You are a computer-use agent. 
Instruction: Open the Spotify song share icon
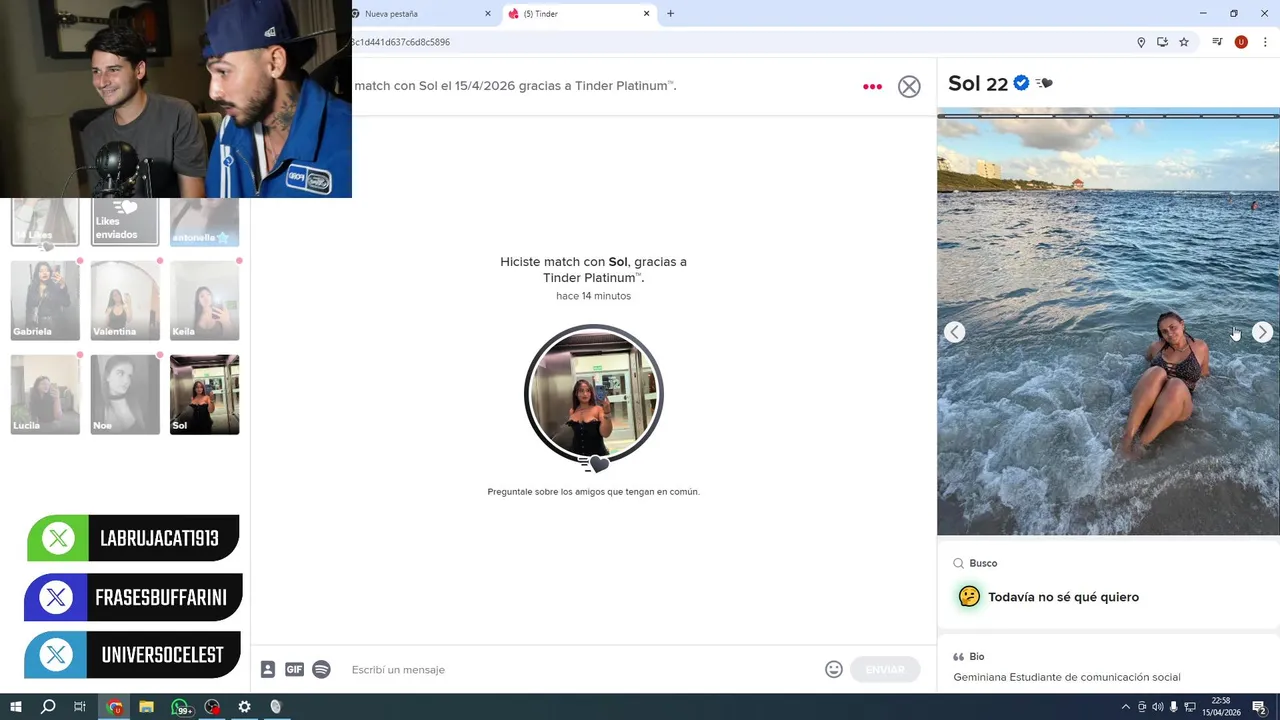[321, 669]
